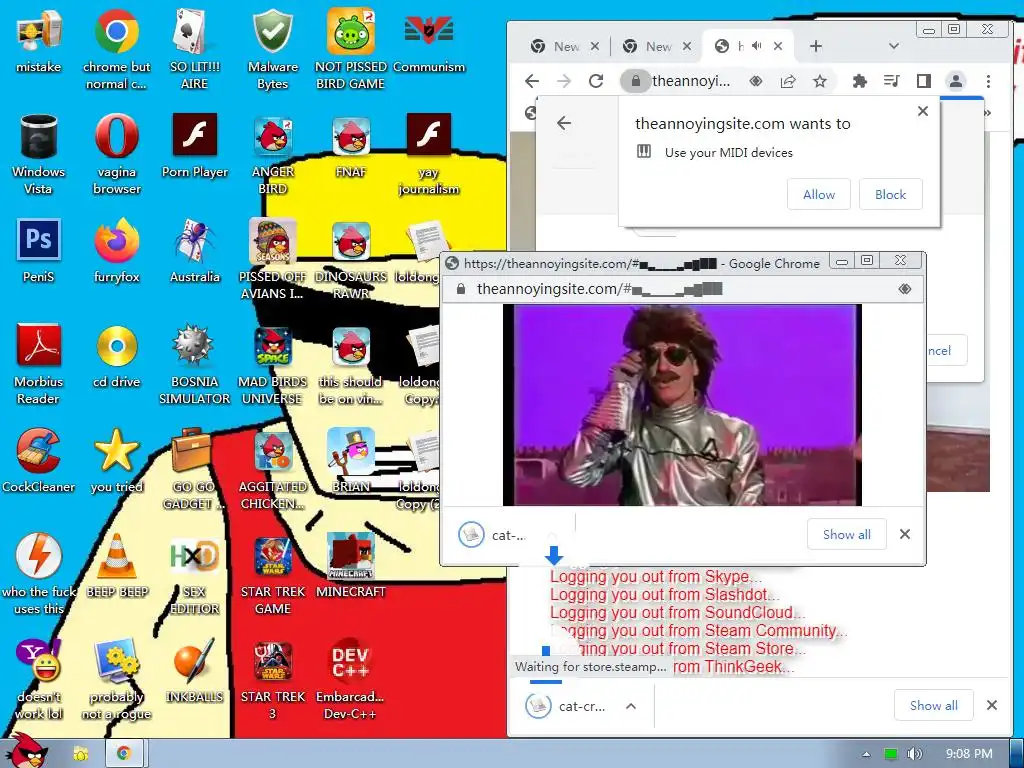Navigate back in main Chrome window

532,81
